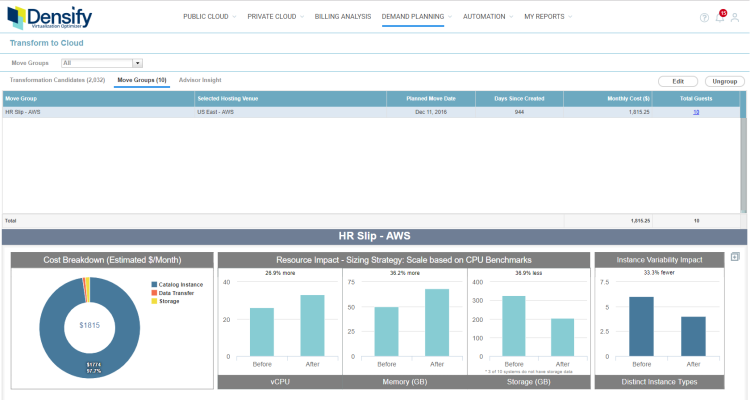This screenshot has width=750, height=400.
Task: Sort by Total Guests column header
Action: pos(696,99)
